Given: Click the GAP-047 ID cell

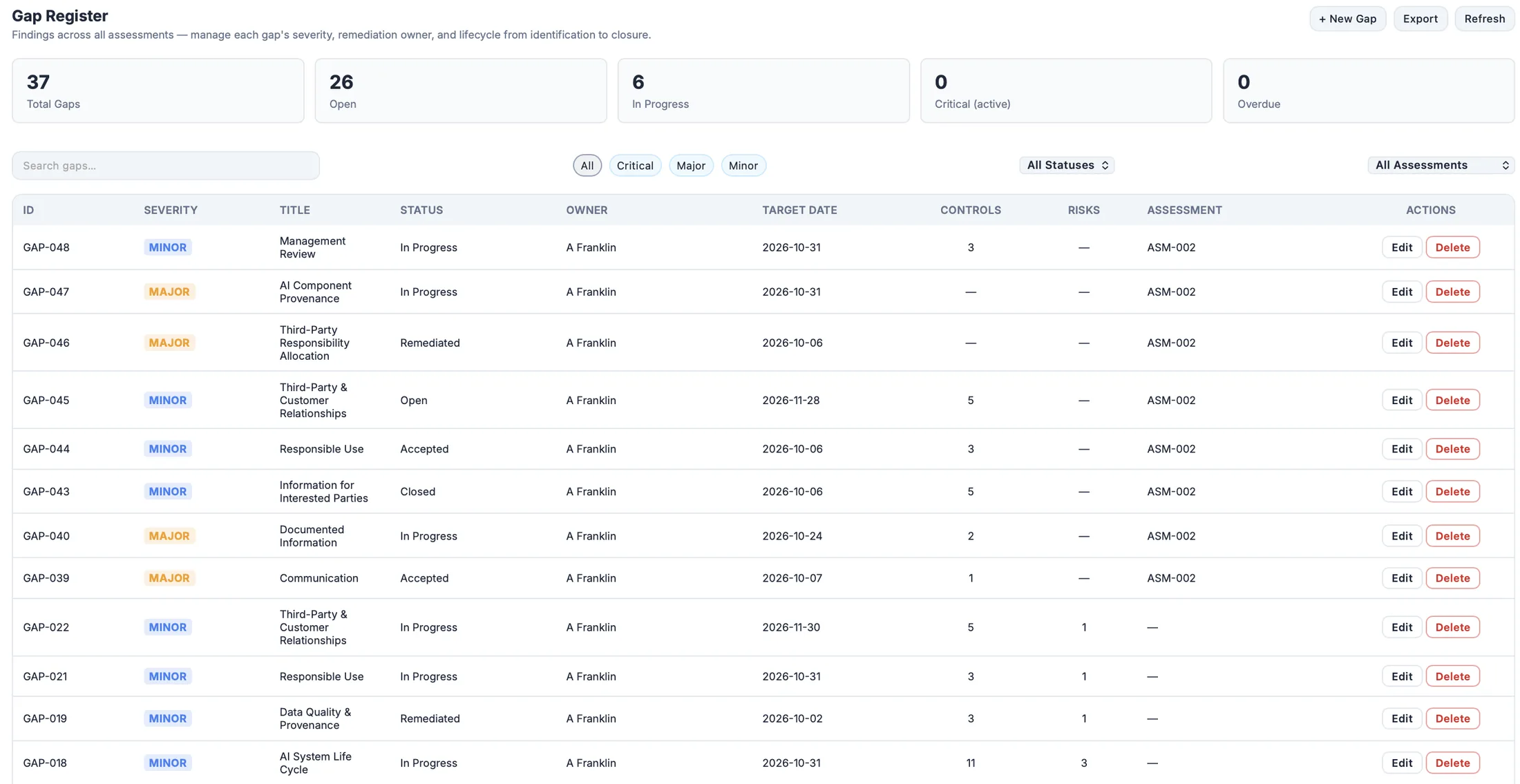Looking at the screenshot, I should pos(46,291).
